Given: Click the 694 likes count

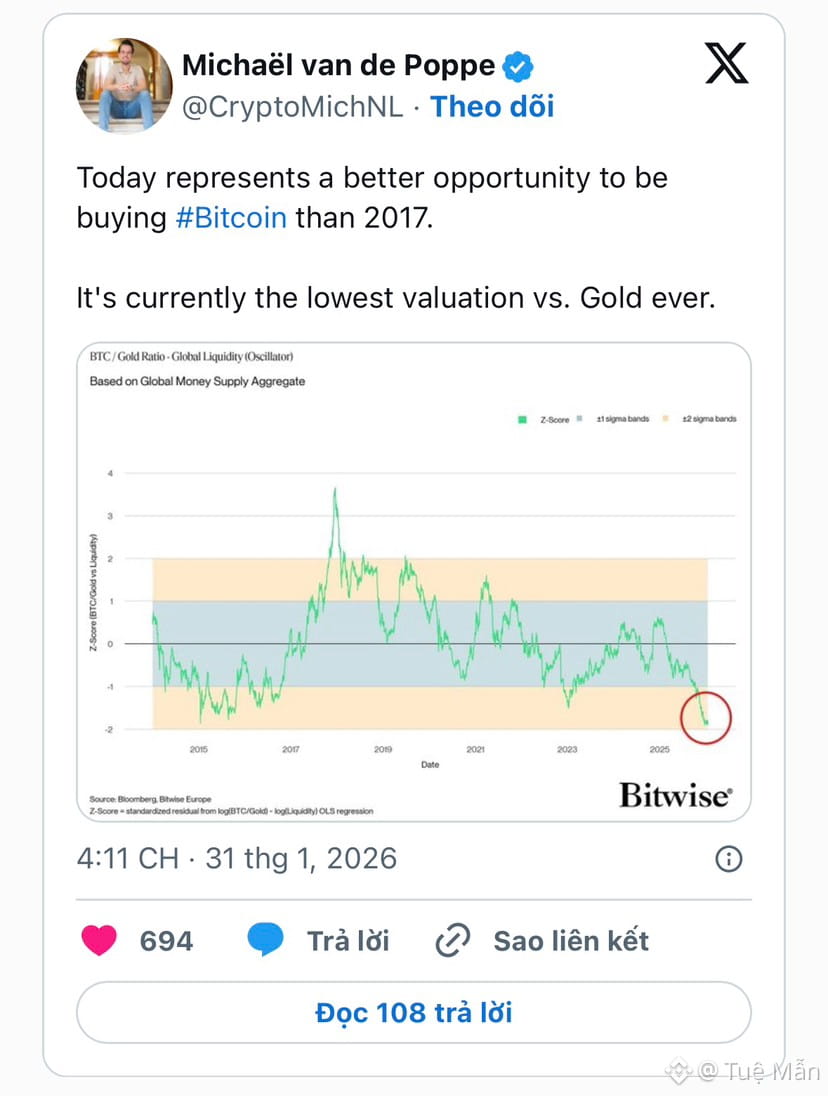Looking at the screenshot, I should [x=166, y=940].
